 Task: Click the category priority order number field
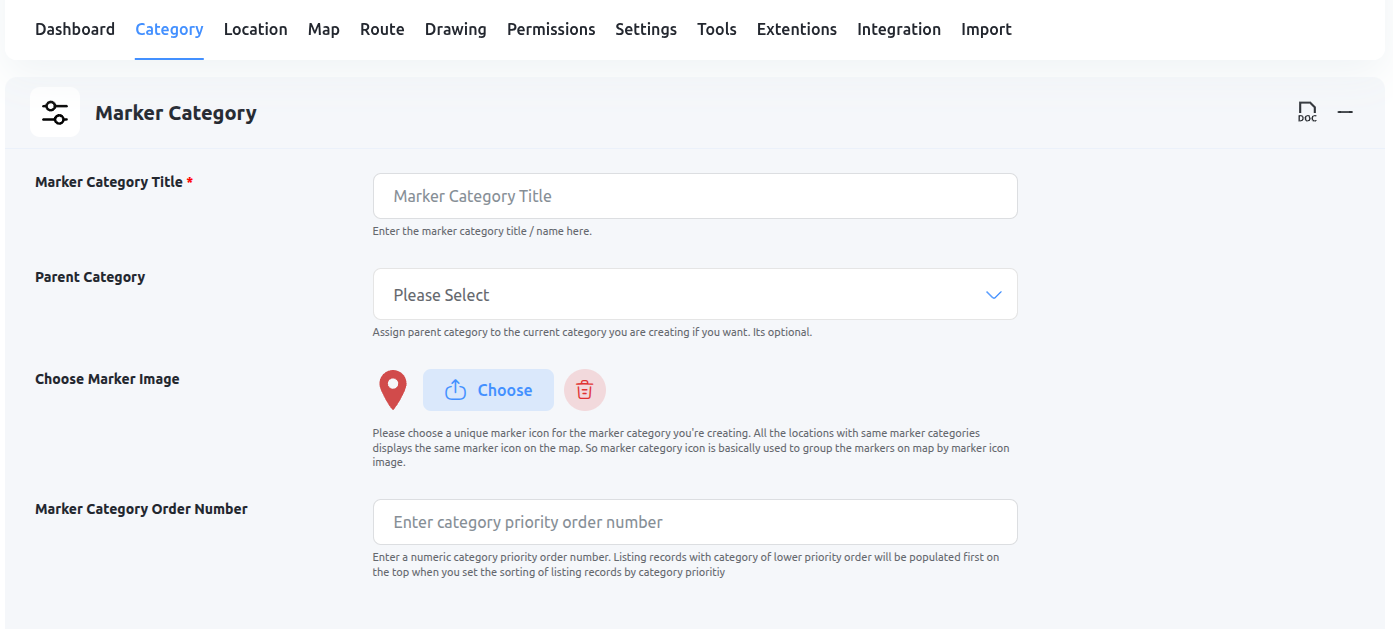tap(694, 521)
